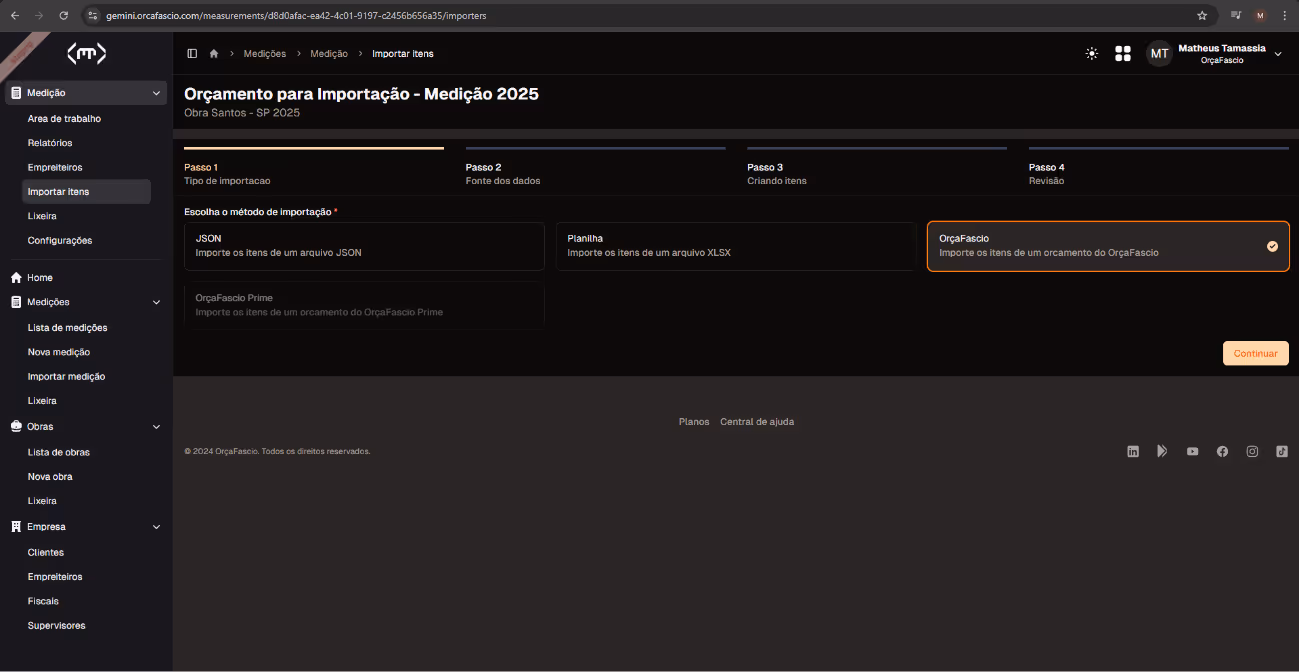Open the TikTok footer icon
The width and height of the screenshot is (1299, 672).
click(x=1281, y=451)
